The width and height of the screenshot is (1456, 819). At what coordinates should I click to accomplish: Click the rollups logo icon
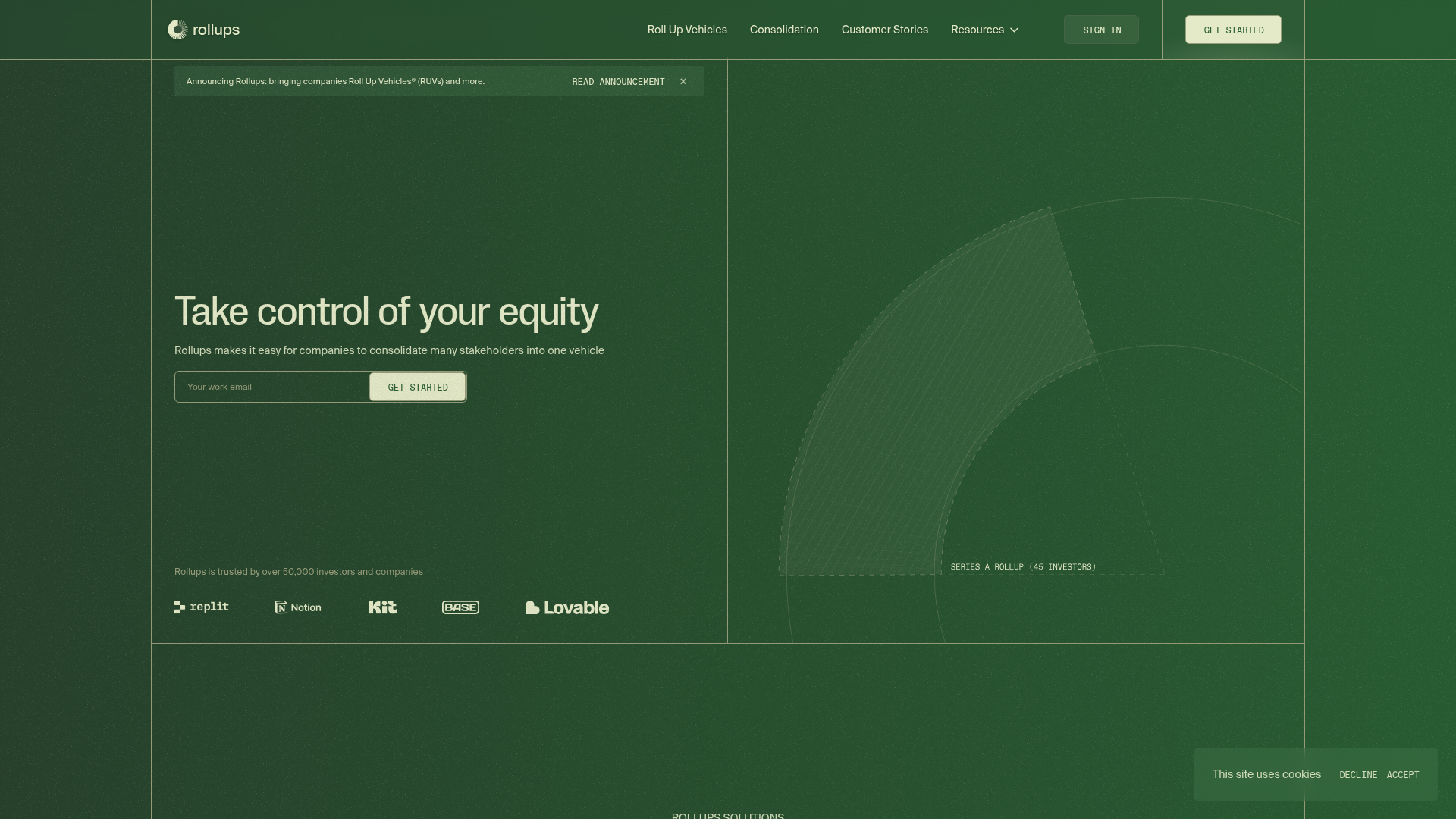tap(177, 30)
